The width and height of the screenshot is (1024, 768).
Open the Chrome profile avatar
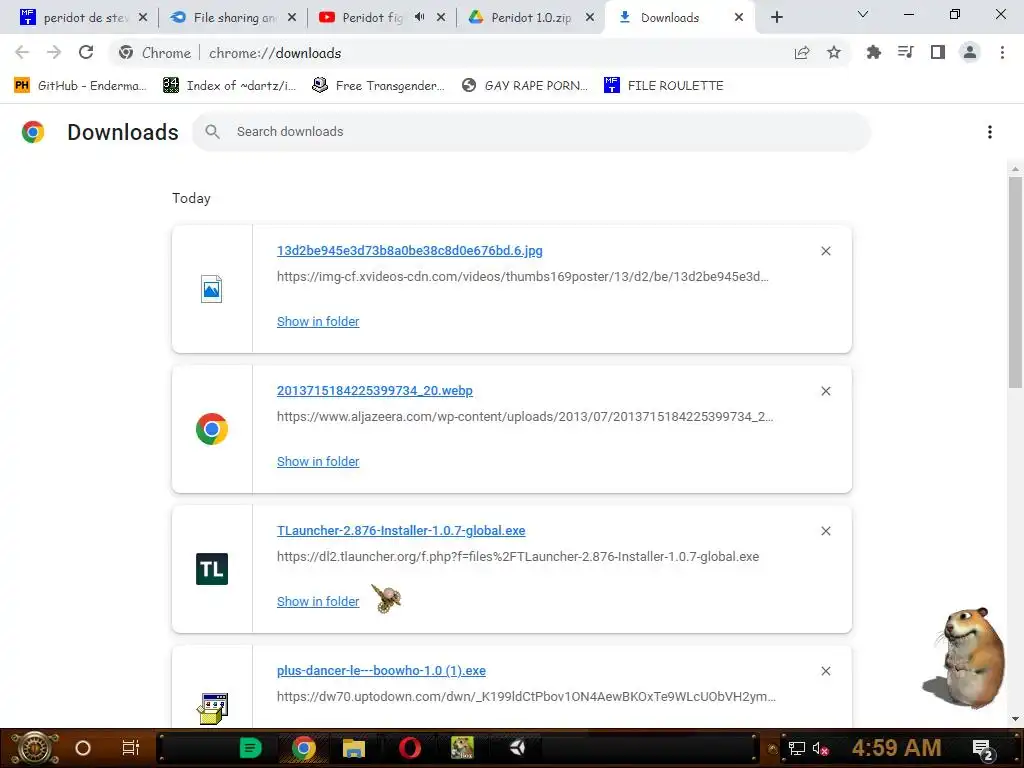970,52
